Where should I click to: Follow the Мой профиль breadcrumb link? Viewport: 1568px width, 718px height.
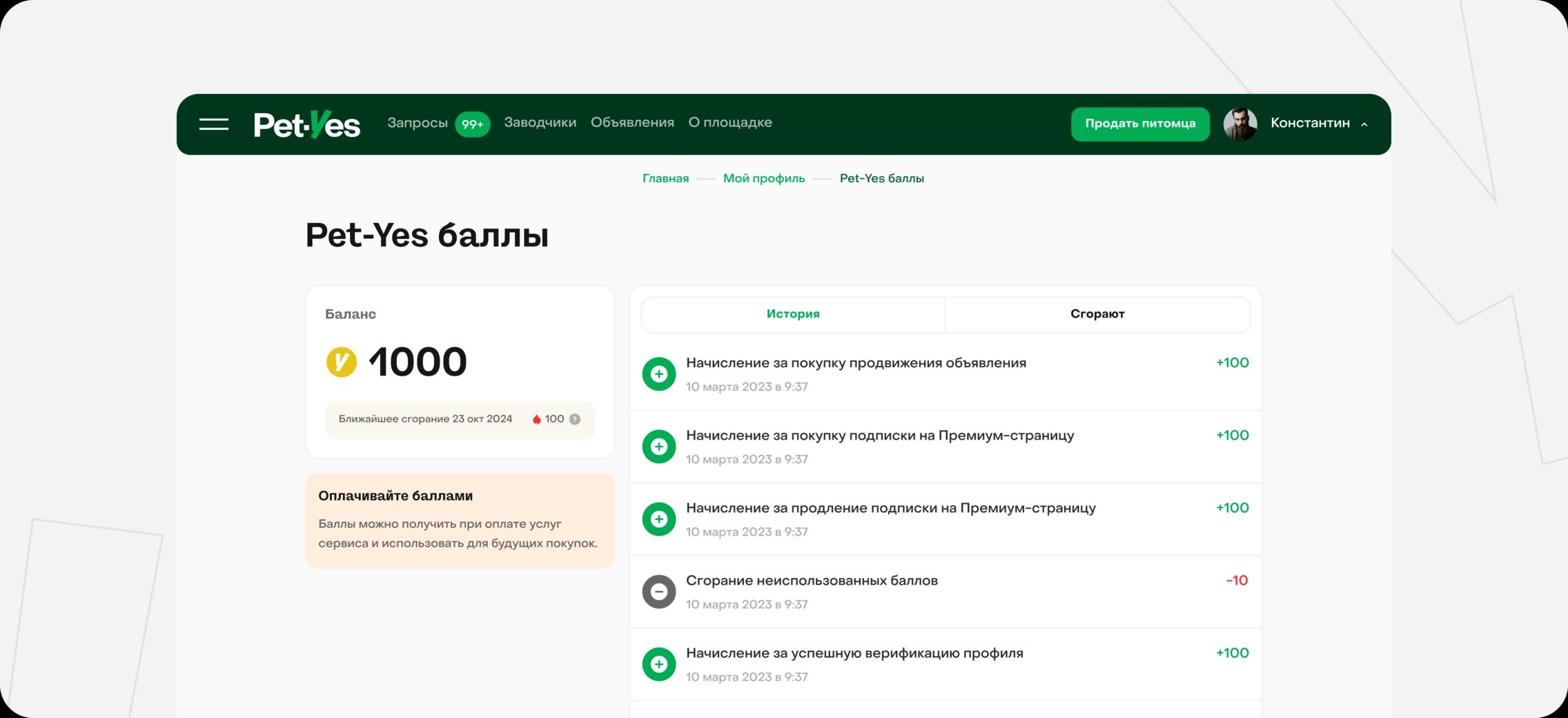click(x=764, y=179)
